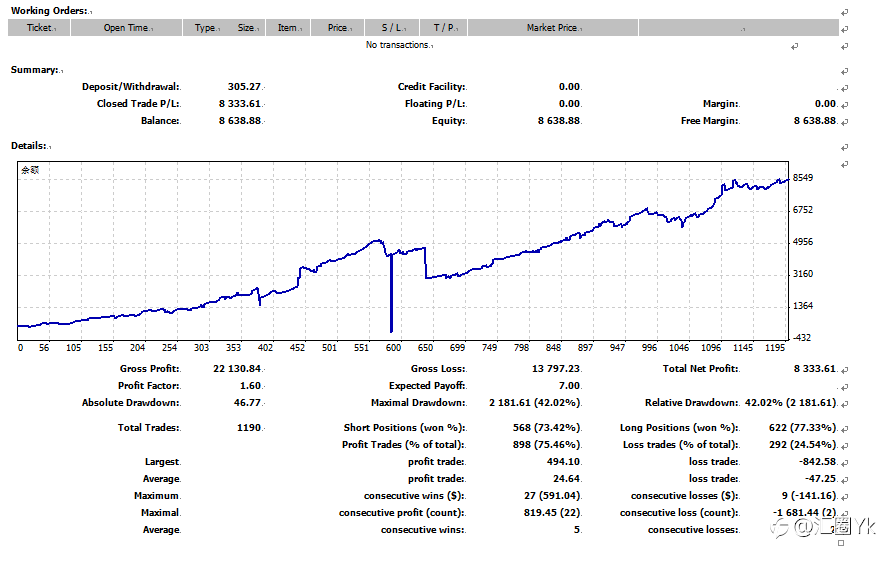This screenshot has width=885, height=564.
Task: Select the Free Margin value 8 638.88
Action: tap(814, 121)
